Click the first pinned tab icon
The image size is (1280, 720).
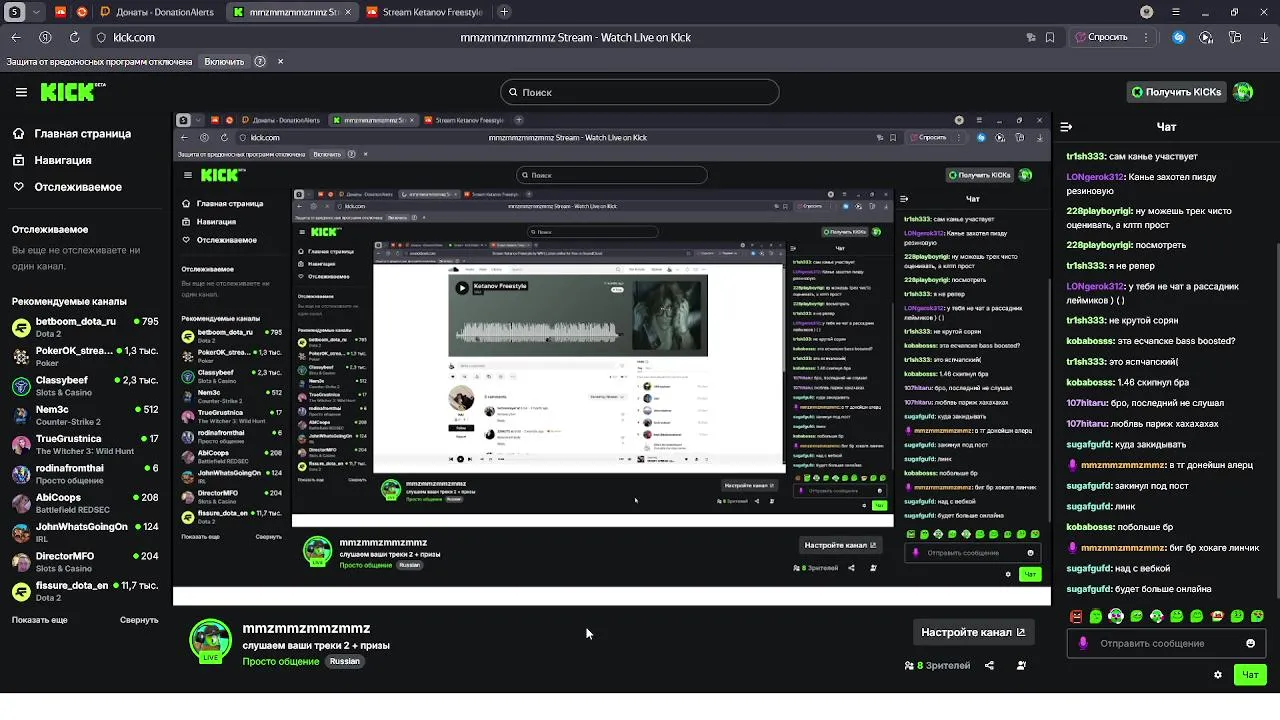coord(61,12)
